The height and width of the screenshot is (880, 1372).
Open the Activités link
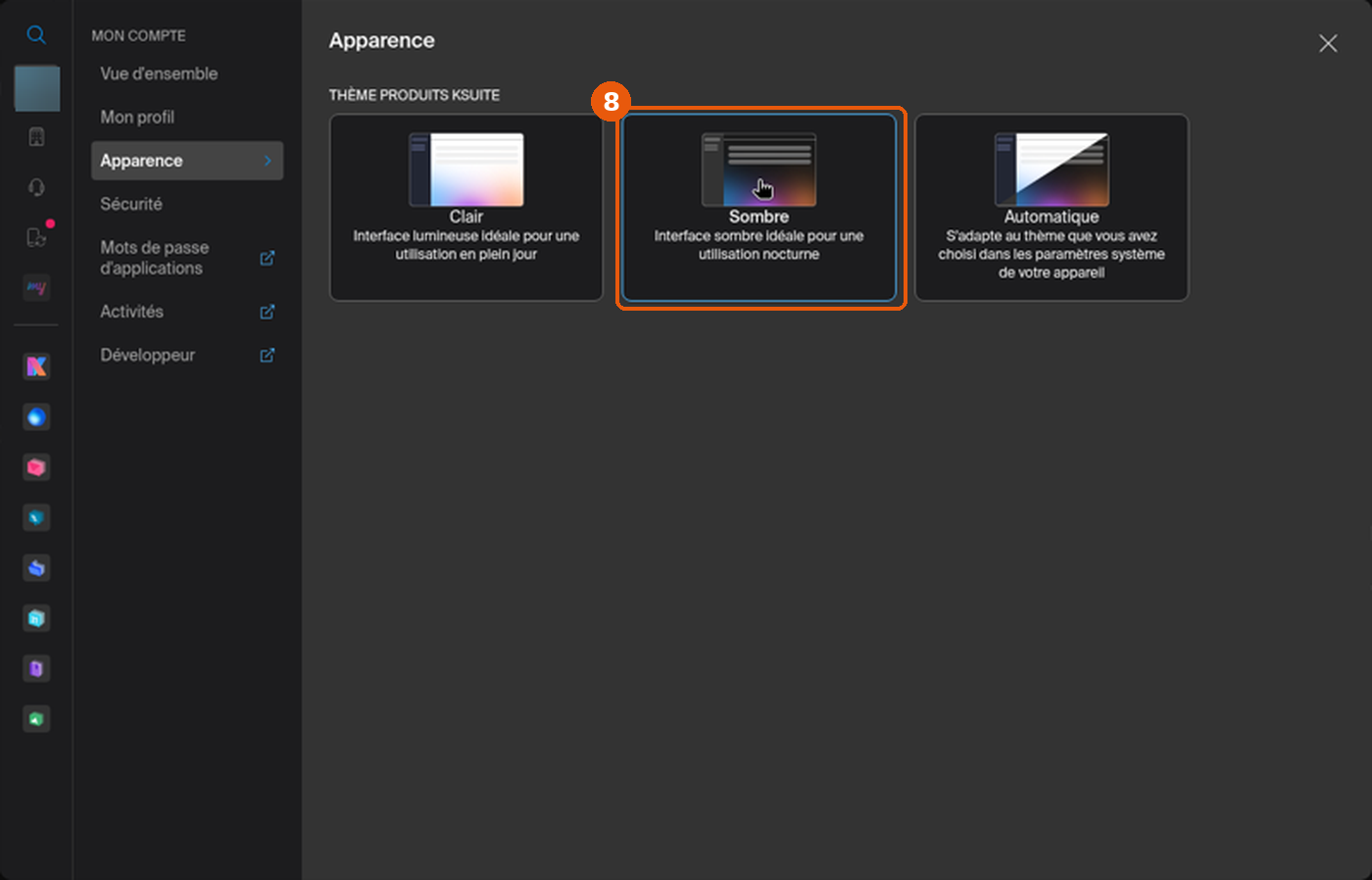(x=132, y=312)
